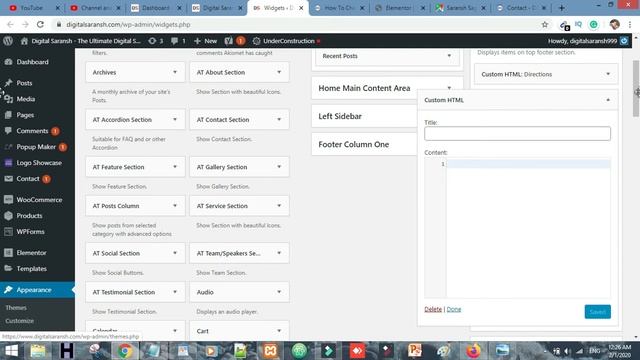The width and height of the screenshot is (640, 360).
Task: Click the Title input field
Action: point(517,133)
